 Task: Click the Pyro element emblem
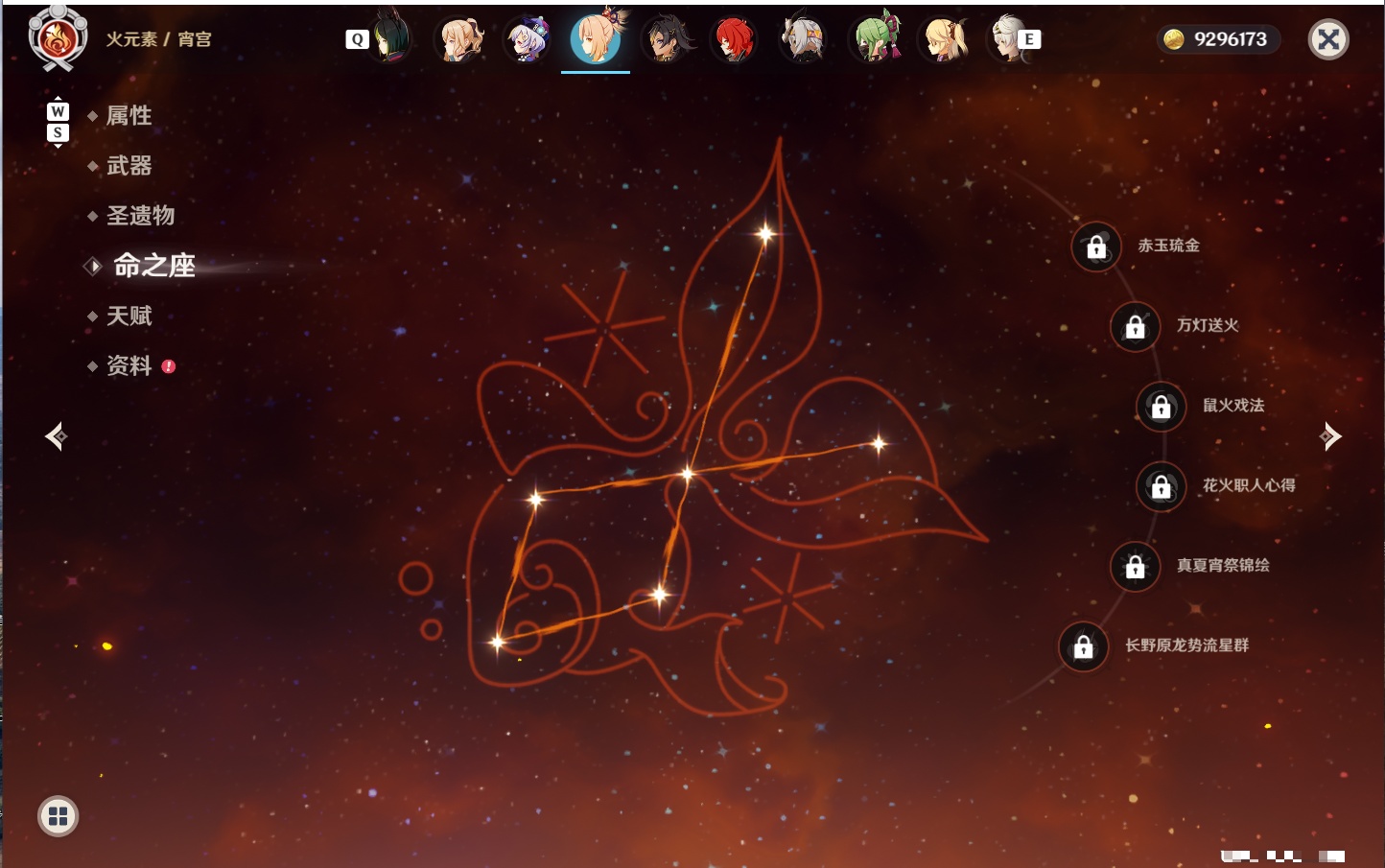click(58, 38)
